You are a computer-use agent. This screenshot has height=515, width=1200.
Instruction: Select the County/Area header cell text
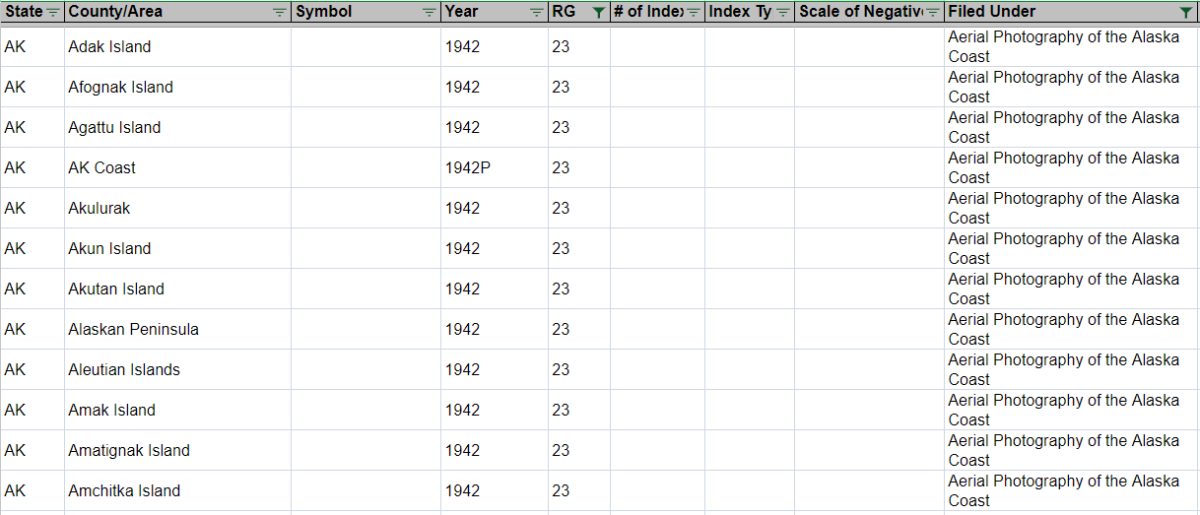tap(115, 12)
